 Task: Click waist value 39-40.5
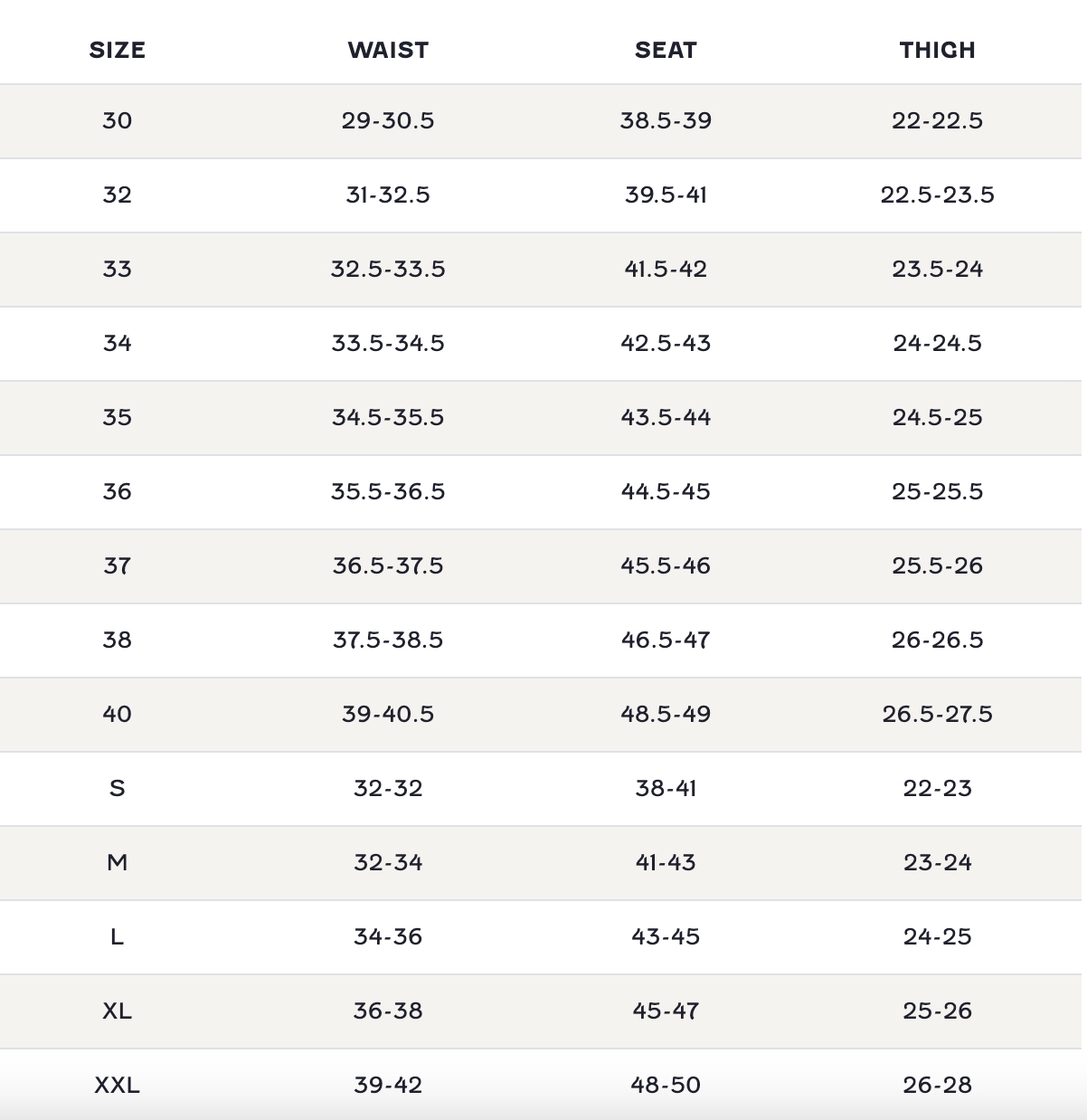coord(388,714)
